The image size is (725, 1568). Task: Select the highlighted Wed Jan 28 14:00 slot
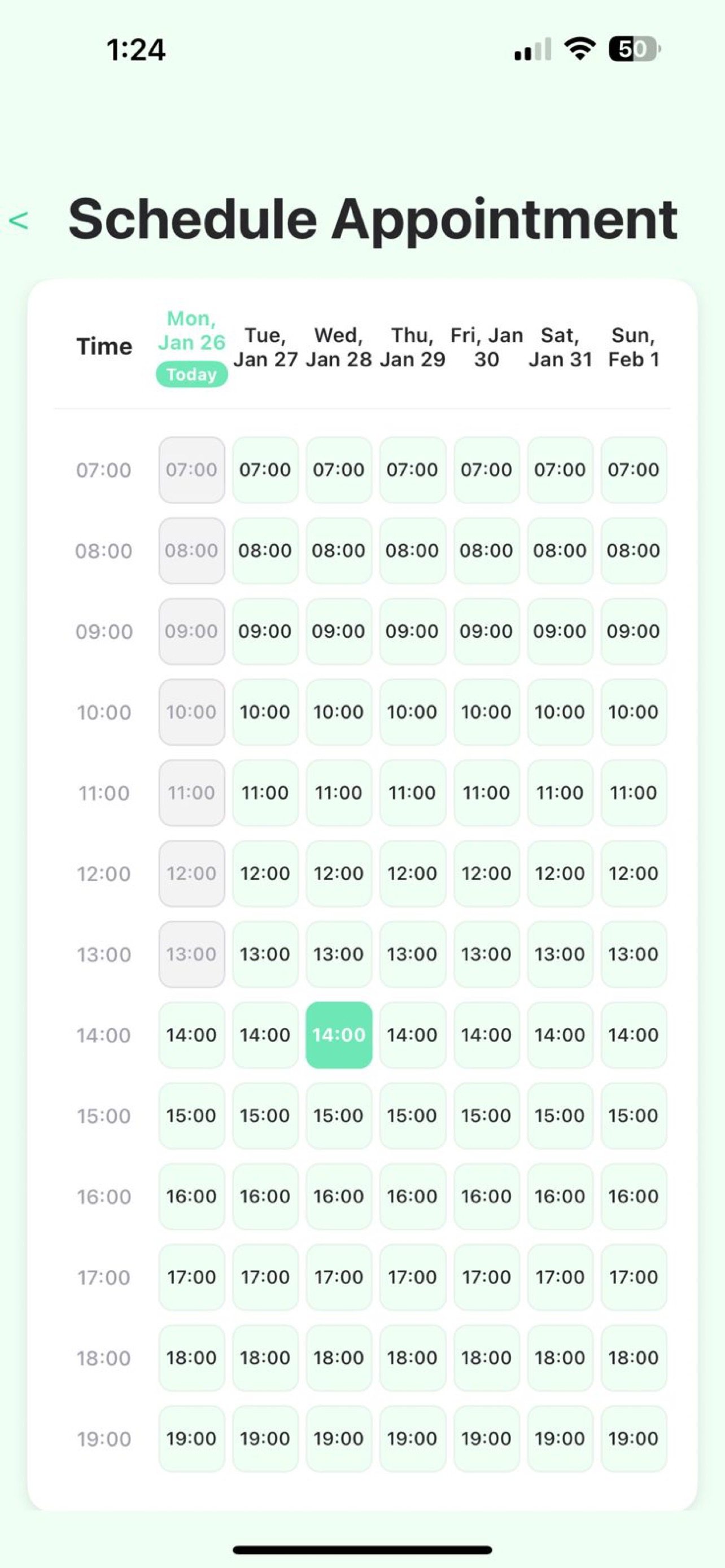click(x=339, y=1035)
